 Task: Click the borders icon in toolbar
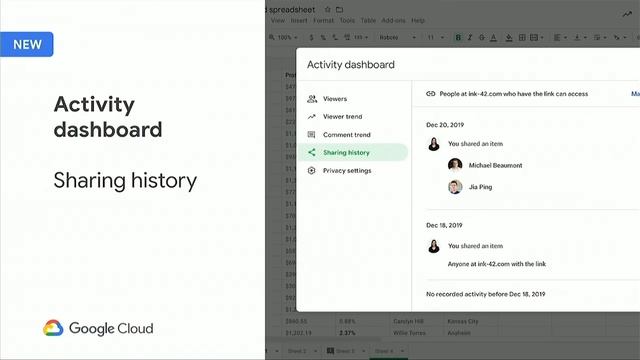[x=522, y=38]
